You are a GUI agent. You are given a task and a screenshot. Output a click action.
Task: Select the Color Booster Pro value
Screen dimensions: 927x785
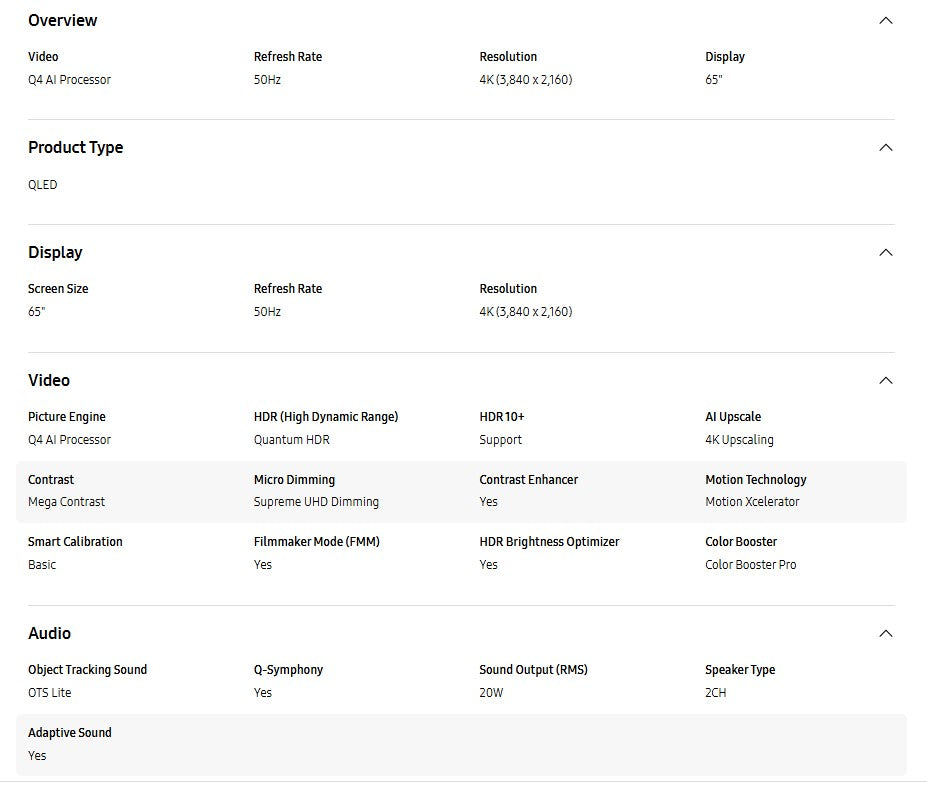751,565
